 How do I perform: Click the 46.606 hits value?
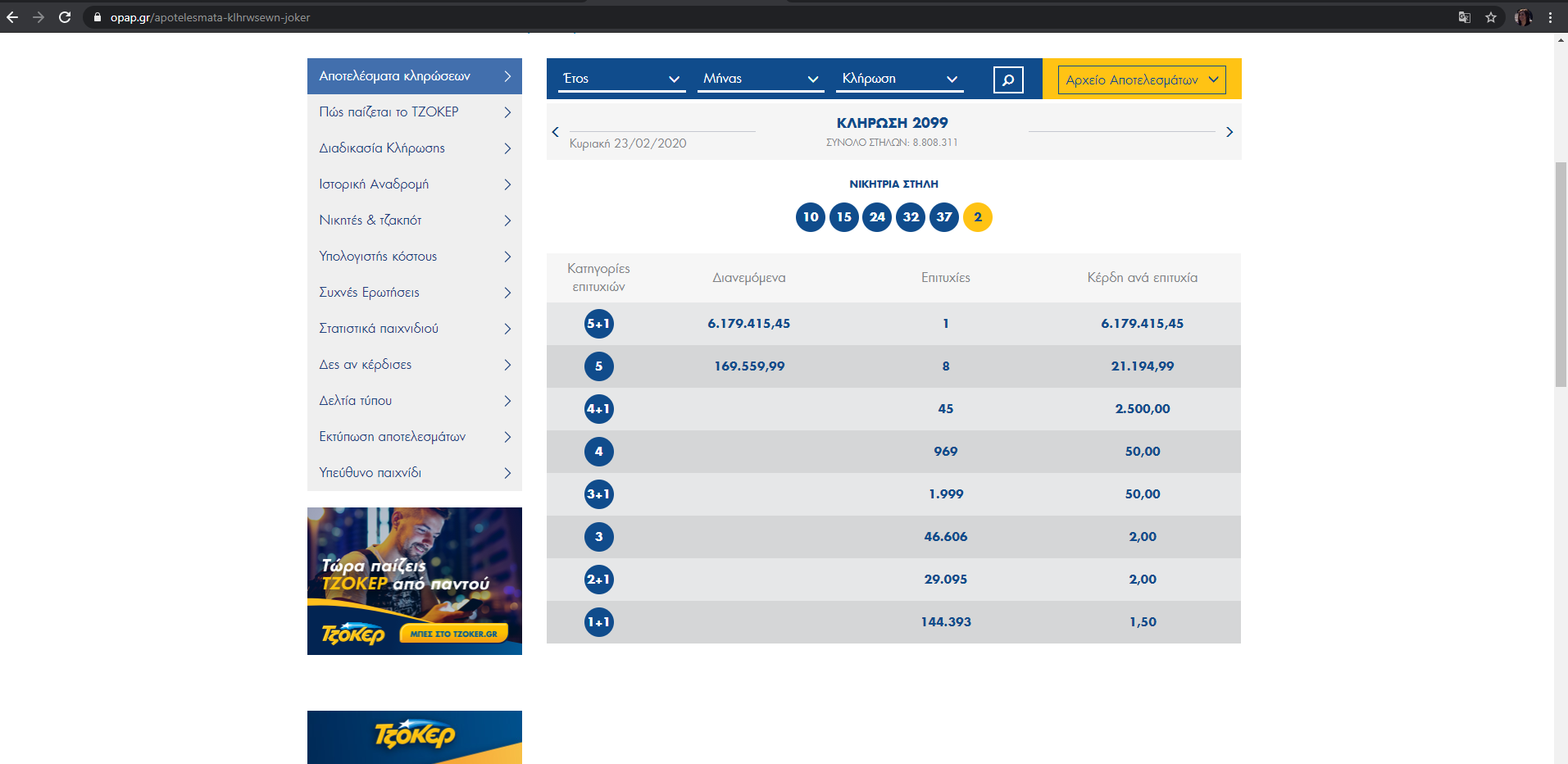pyautogui.click(x=946, y=537)
